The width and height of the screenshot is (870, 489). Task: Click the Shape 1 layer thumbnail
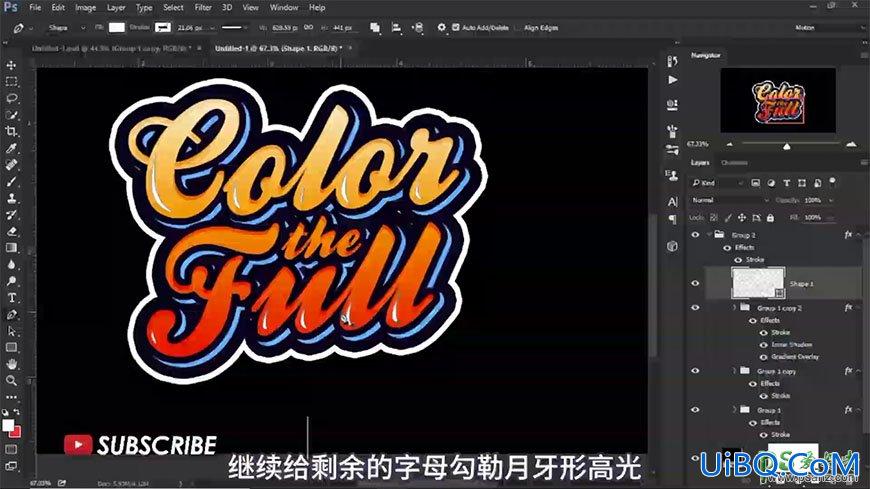tap(758, 283)
